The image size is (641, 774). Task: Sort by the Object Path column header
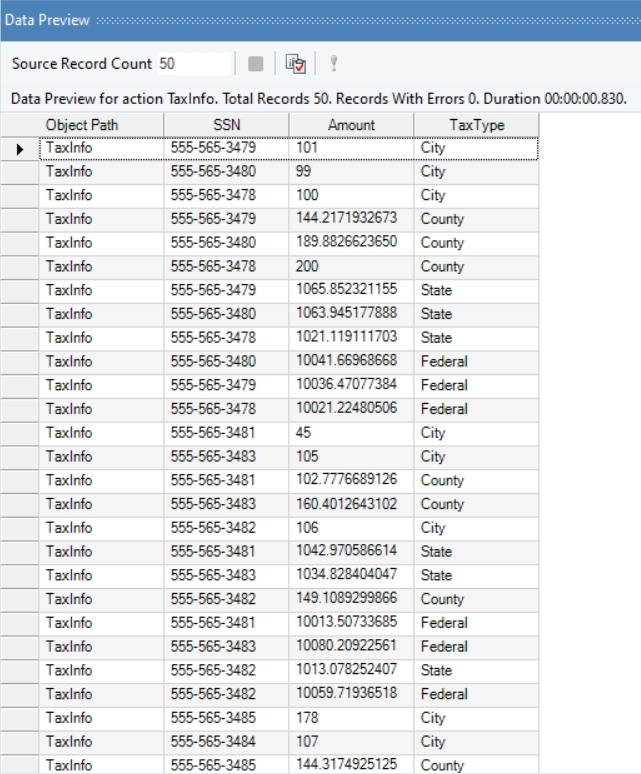[102, 125]
